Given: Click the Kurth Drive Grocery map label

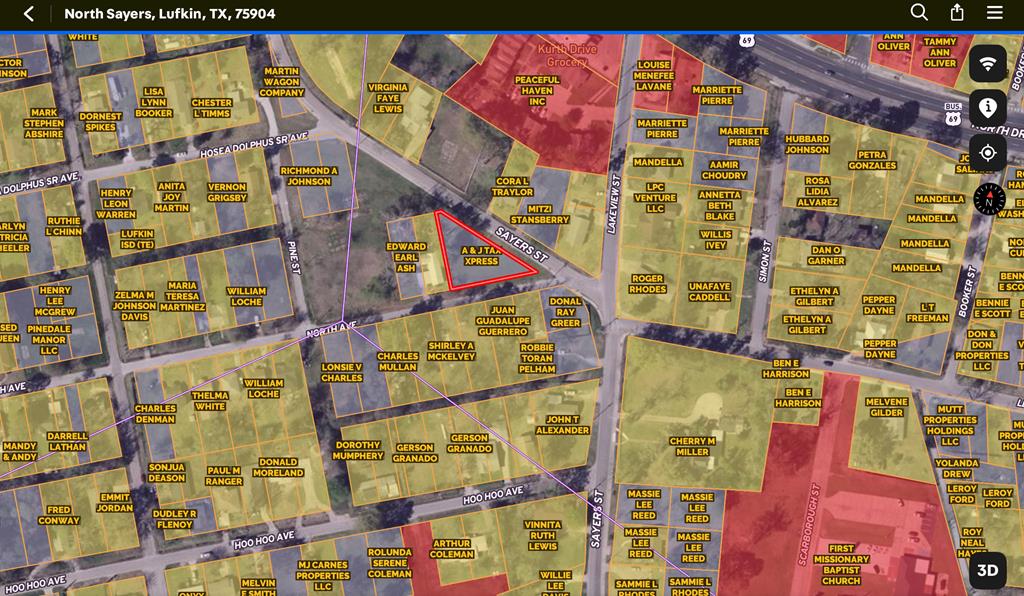Looking at the screenshot, I should (x=566, y=55).
